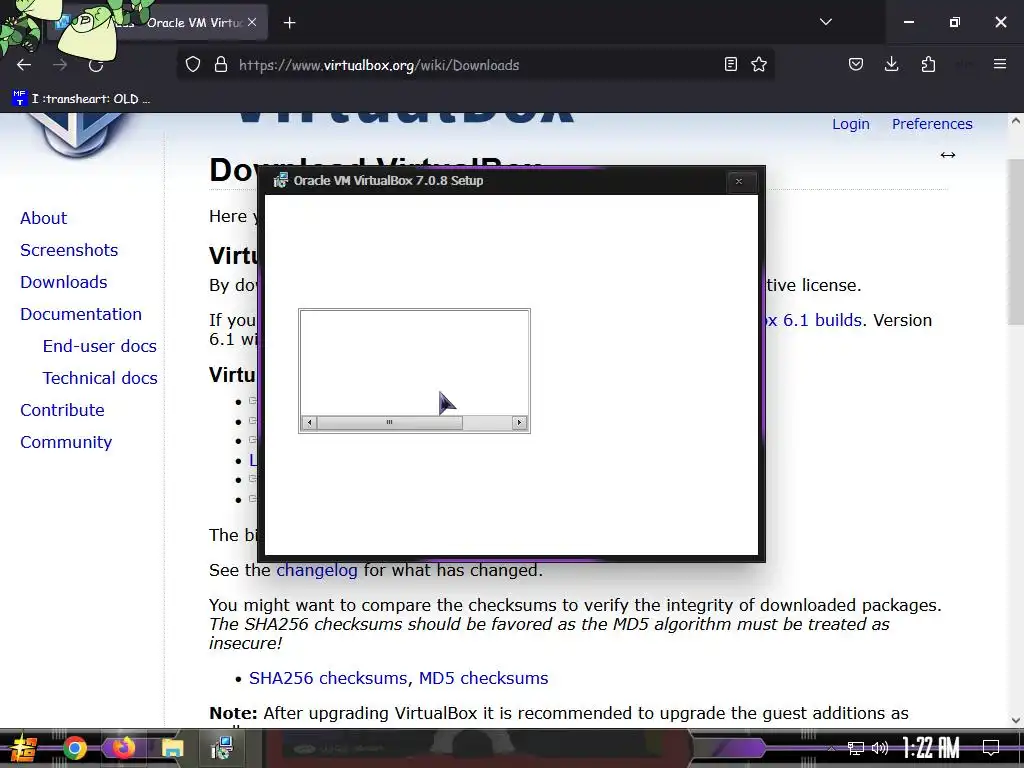1024x768 pixels.
Task: Open the notification center icon
Action: tap(991, 748)
